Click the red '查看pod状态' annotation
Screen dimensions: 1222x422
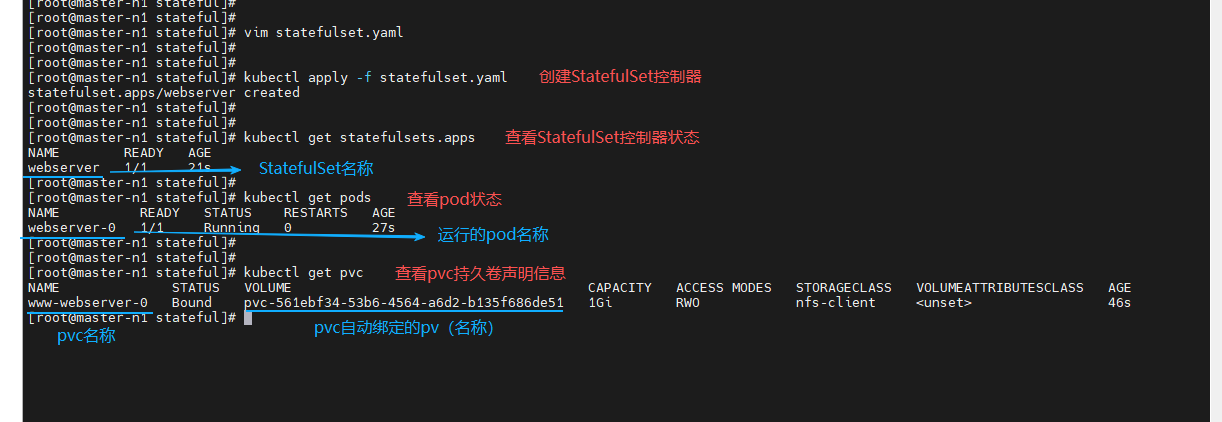[x=454, y=199]
